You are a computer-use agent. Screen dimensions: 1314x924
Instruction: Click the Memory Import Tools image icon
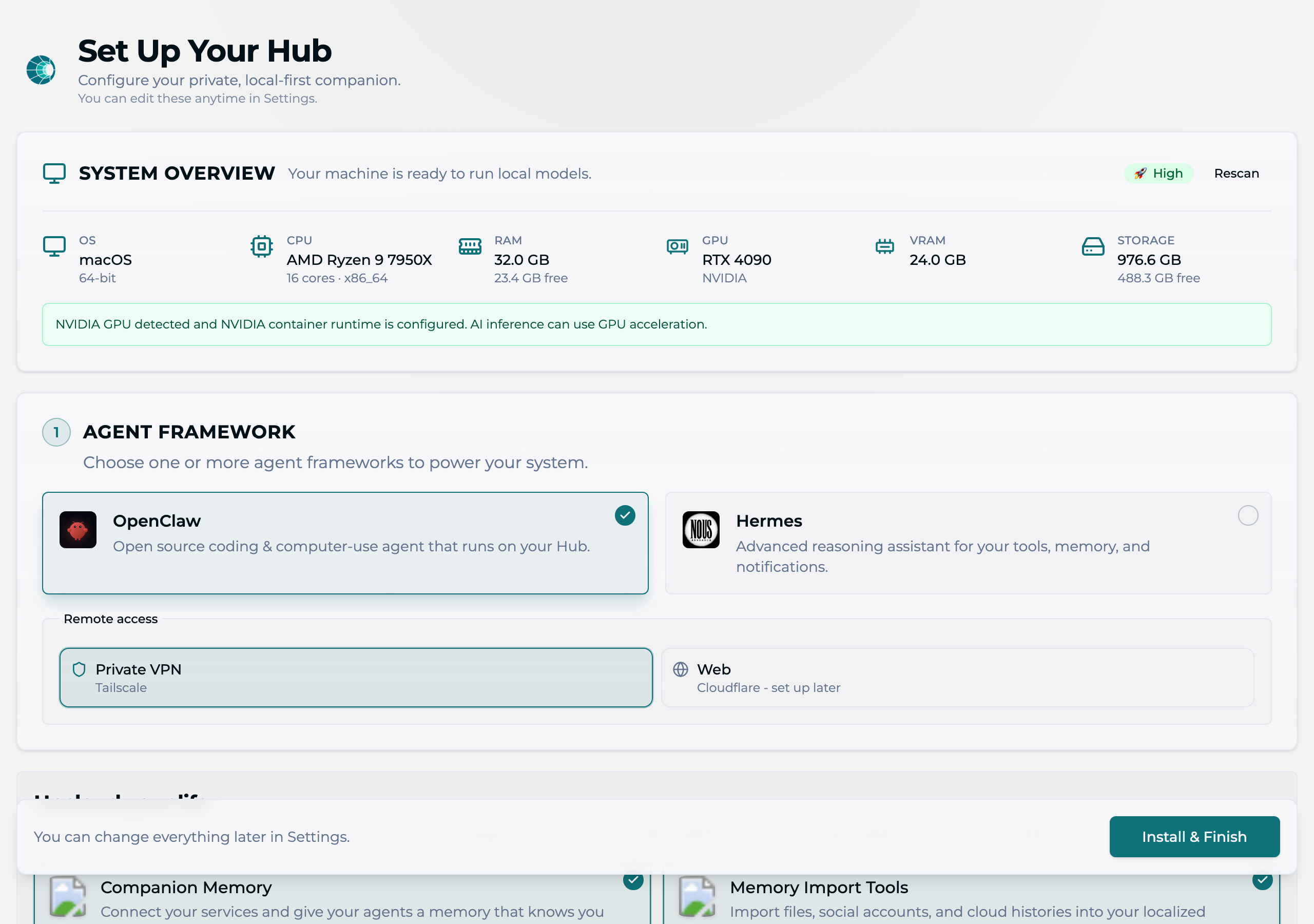[697, 896]
